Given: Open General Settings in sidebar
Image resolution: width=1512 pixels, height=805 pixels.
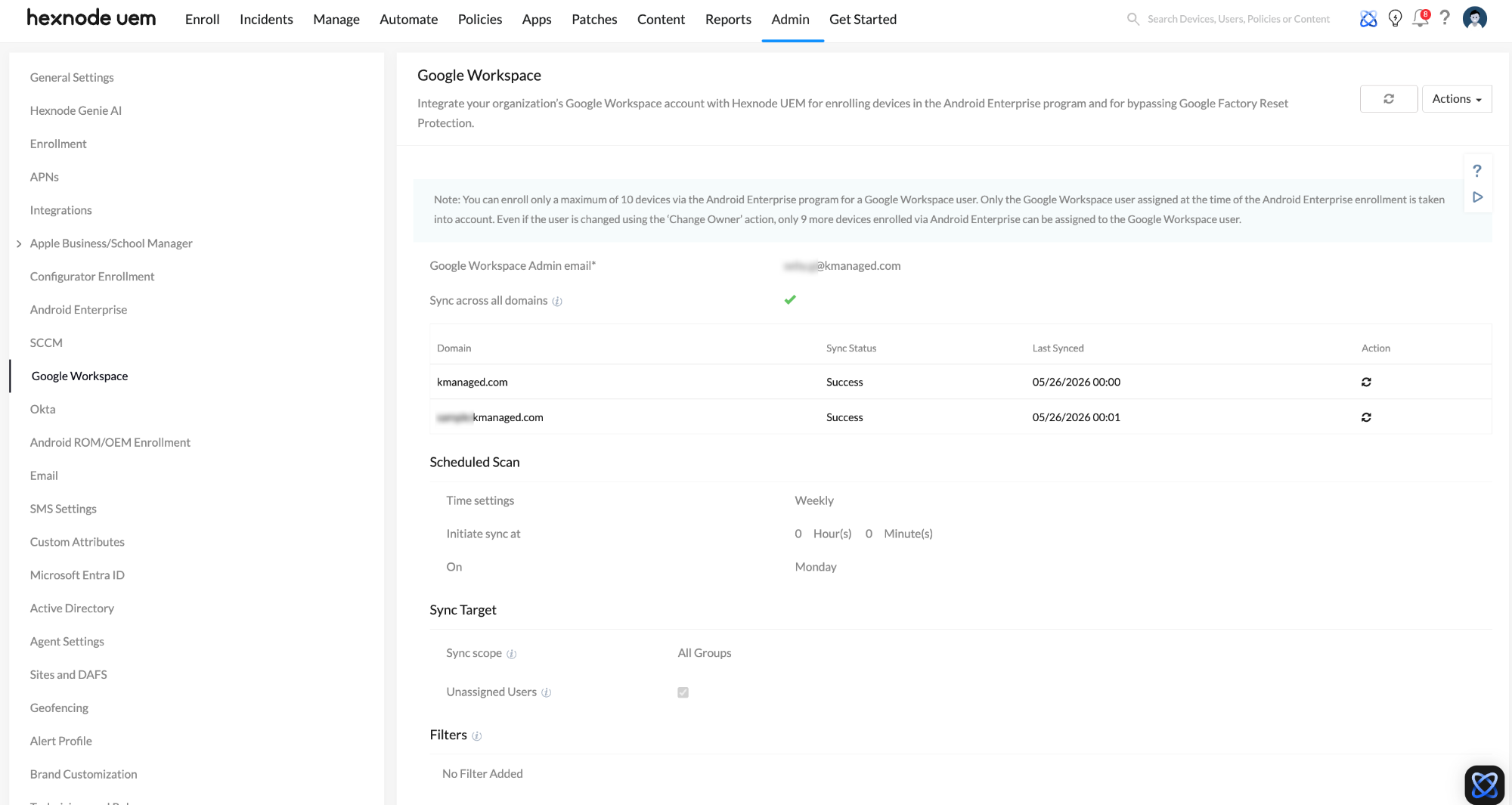Looking at the screenshot, I should point(72,77).
